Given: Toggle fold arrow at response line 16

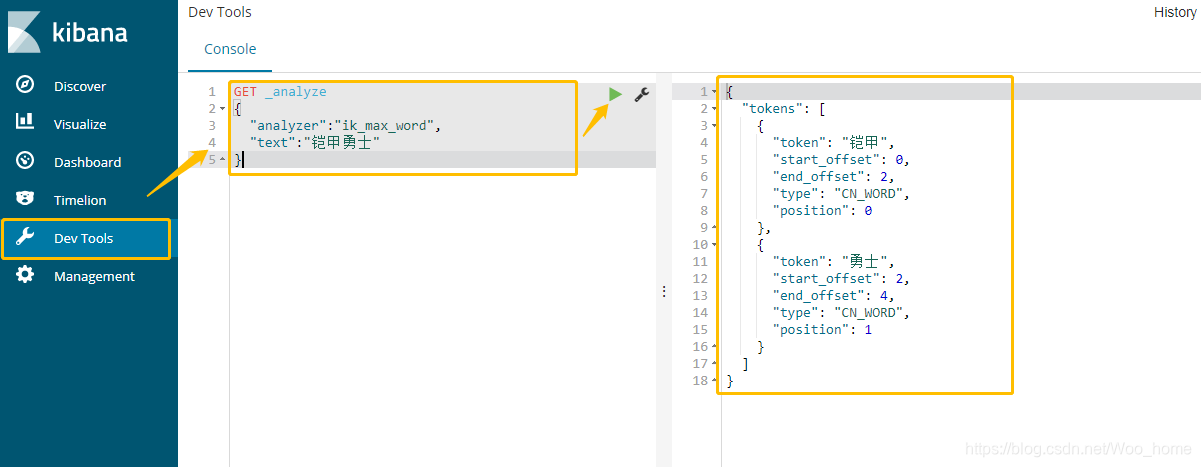Looking at the screenshot, I should coord(714,347).
